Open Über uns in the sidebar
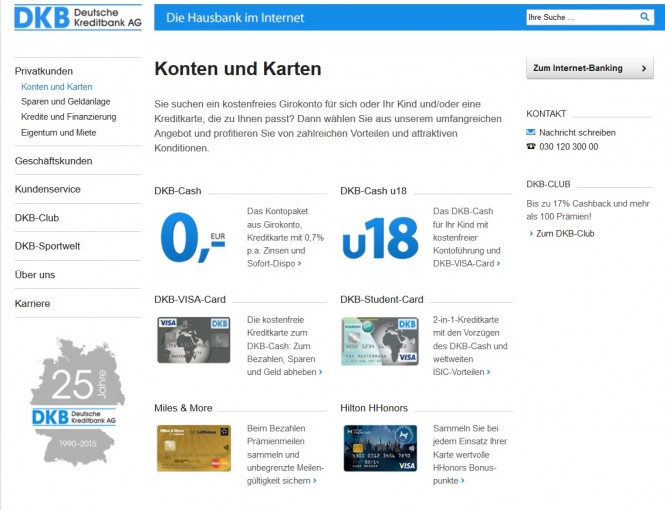665x510 pixels. tap(35, 275)
